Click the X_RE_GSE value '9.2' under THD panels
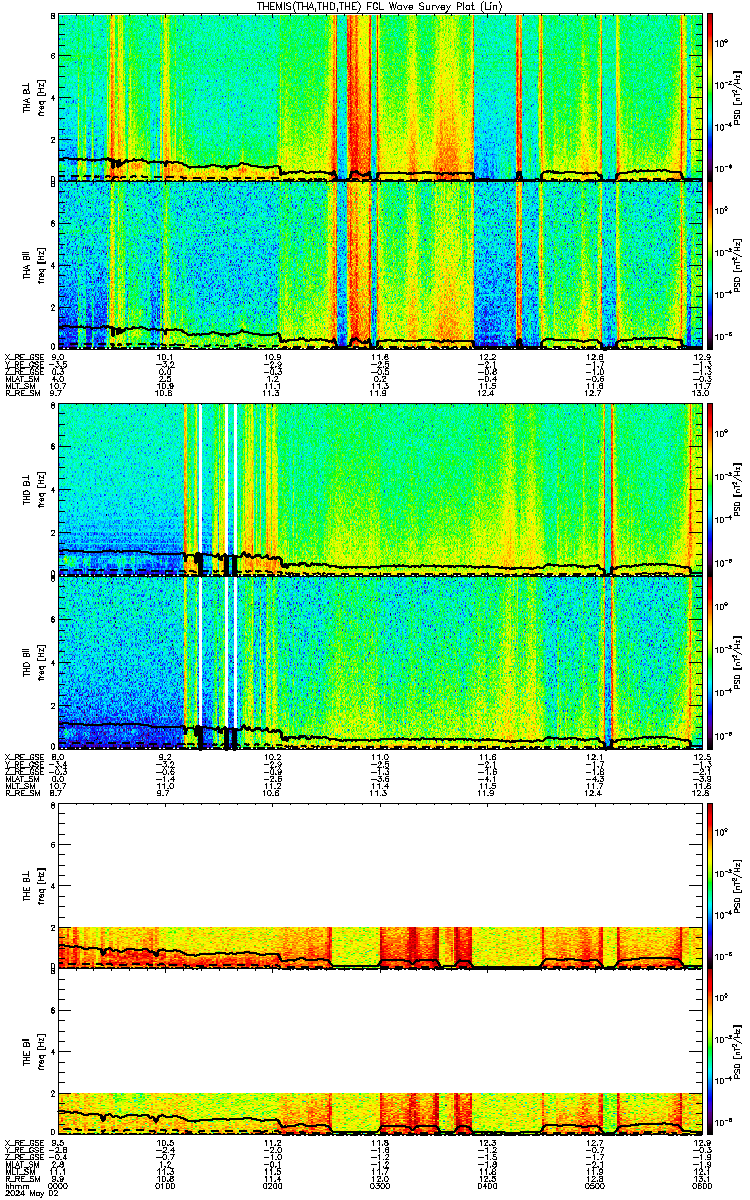This screenshot has width=750, height=1200. (166, 757)
